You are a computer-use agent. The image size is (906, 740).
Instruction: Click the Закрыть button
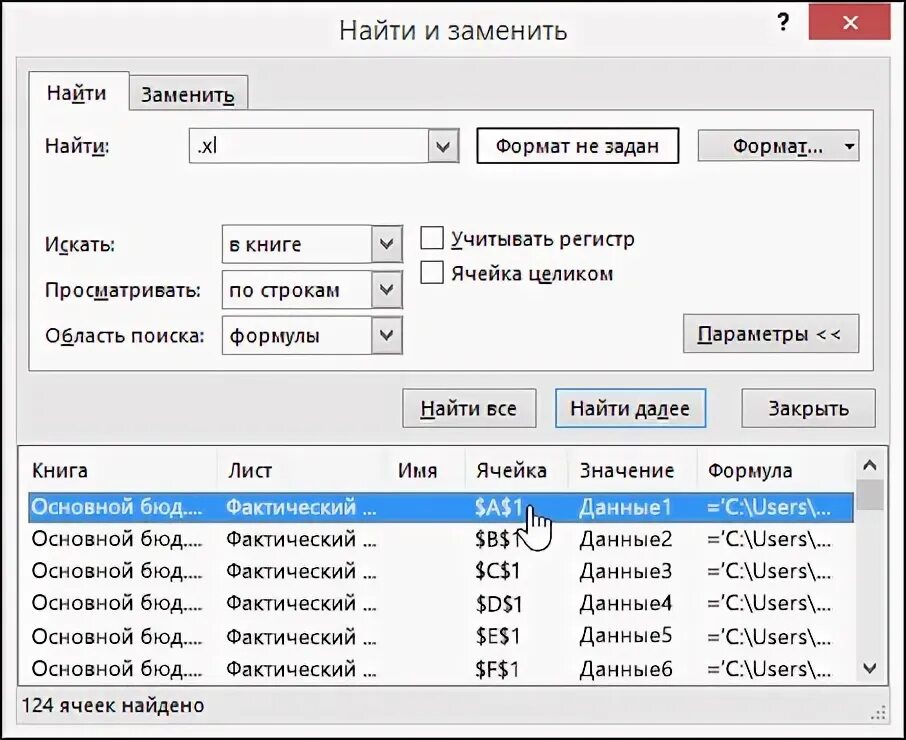[808, 408]
